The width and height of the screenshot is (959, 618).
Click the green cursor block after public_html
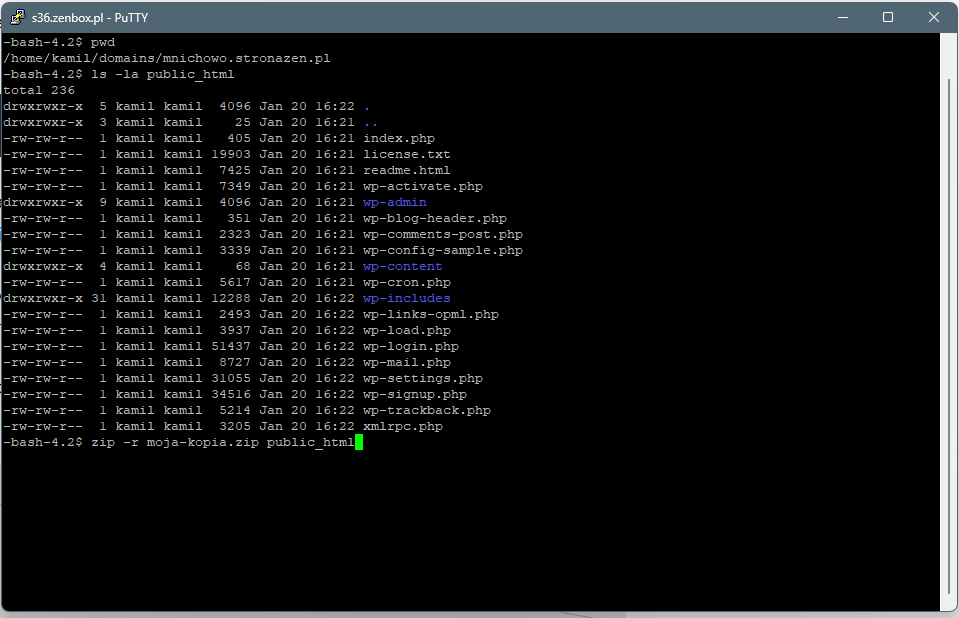point(359,442)
